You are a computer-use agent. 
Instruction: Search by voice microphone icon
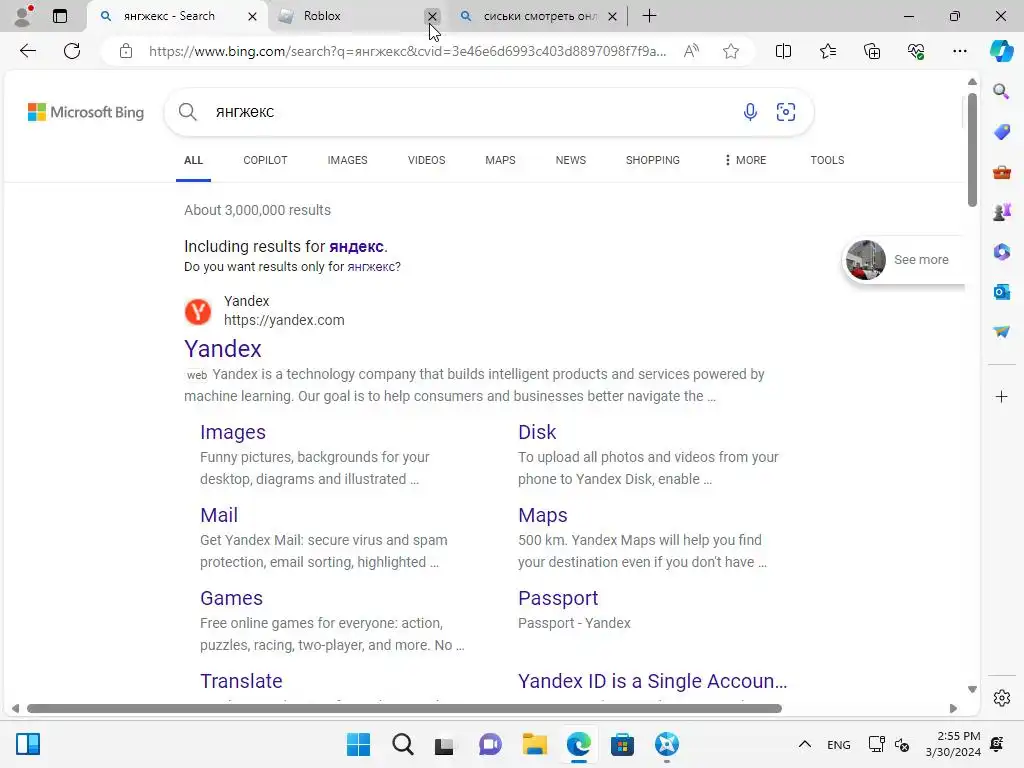click(750, 112)
